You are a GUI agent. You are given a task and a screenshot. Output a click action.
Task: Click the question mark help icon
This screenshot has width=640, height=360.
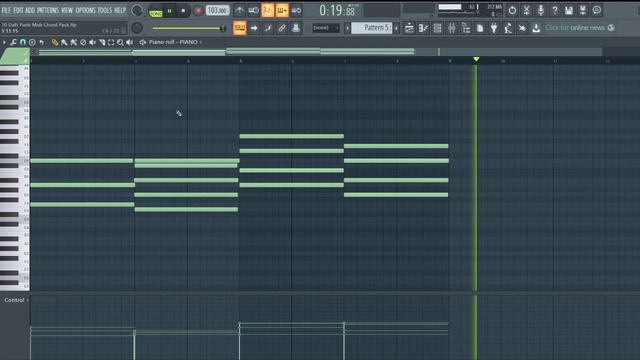[x=555, y=10]
